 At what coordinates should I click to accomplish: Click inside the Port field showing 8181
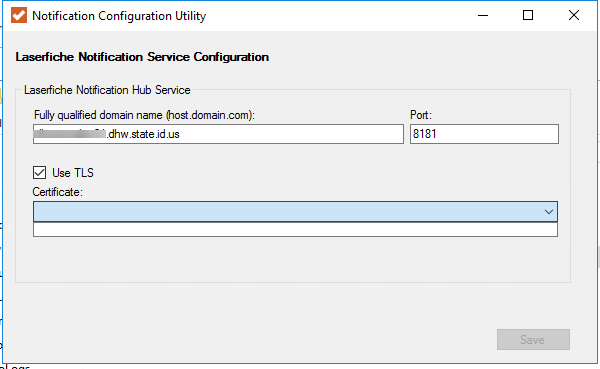[x=484, y=134]
